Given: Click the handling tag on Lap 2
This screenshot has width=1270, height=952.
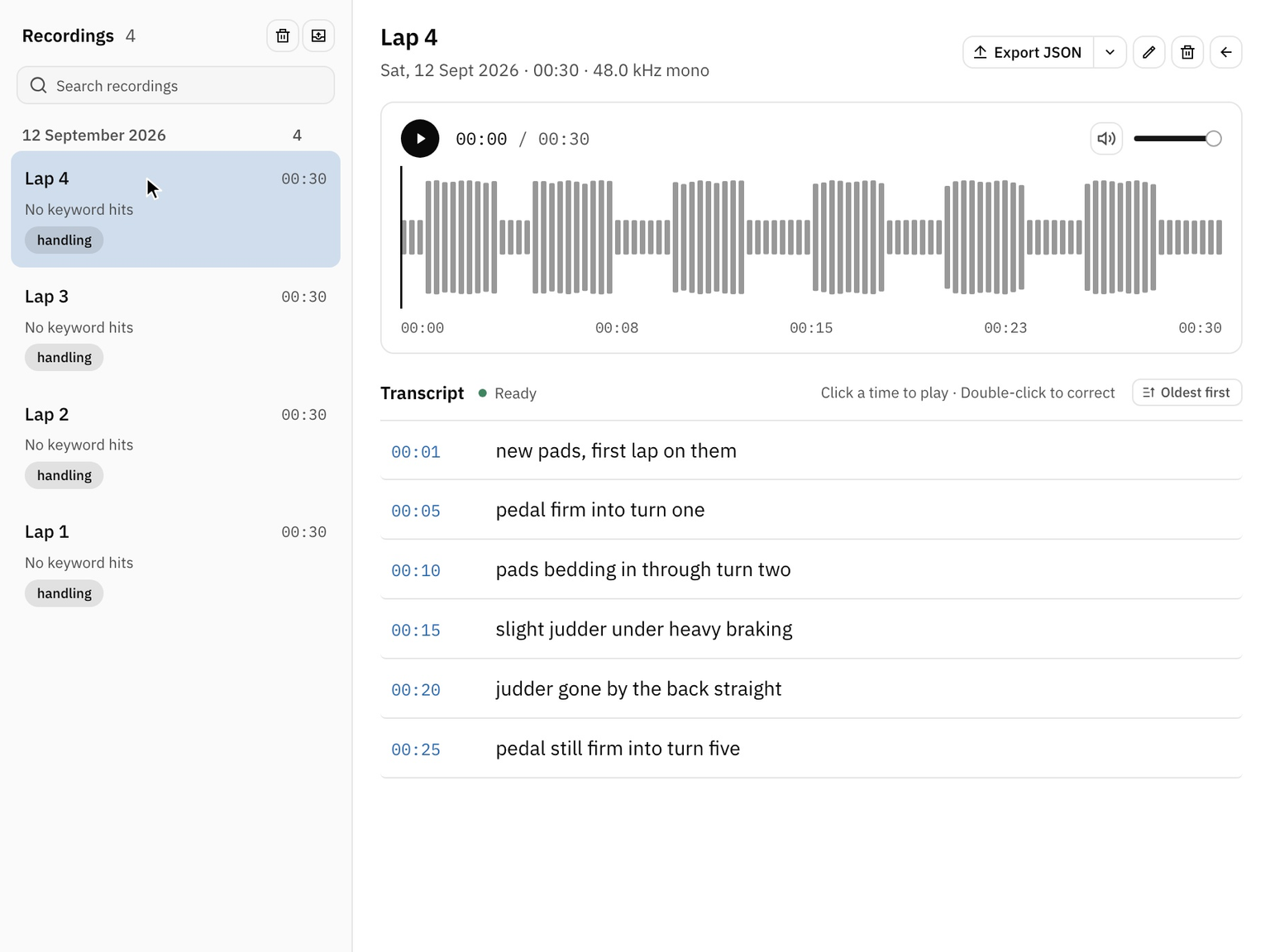Looking at the screenshot, I should click(x=64, y=475).
